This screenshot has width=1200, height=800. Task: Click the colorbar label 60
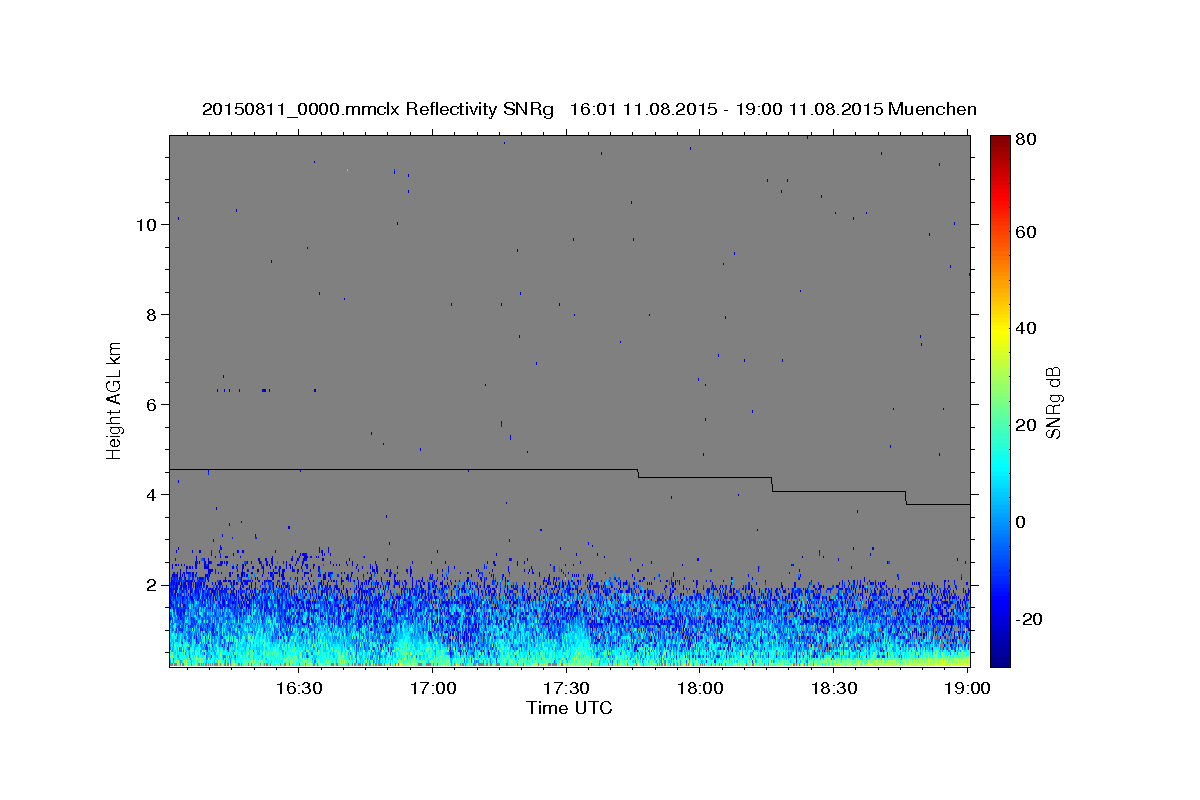point(1027,232)
